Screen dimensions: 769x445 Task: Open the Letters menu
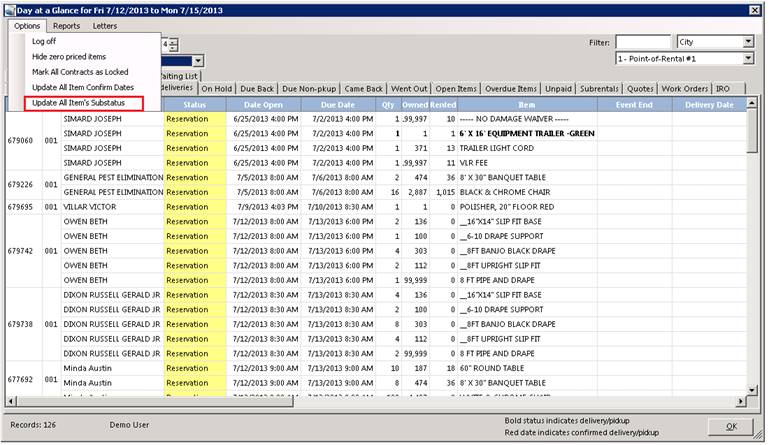coord(105,25)
